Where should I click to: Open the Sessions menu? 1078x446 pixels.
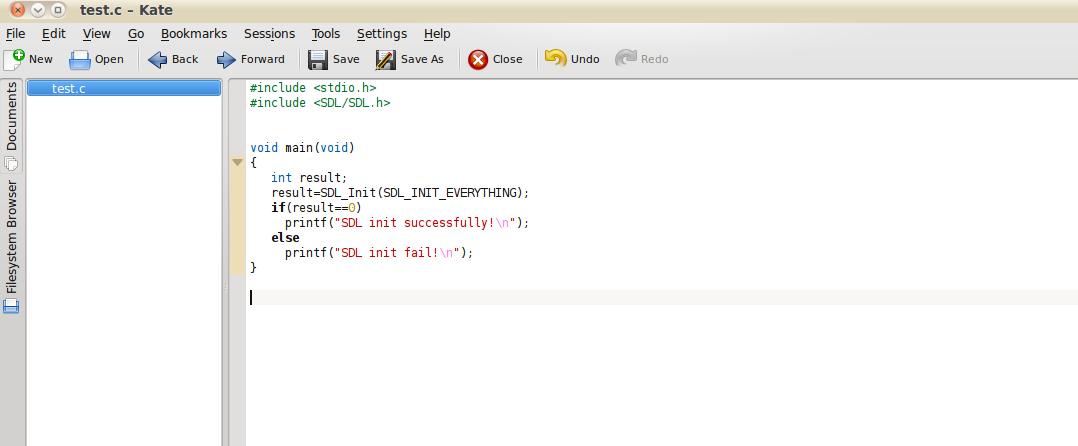[x=269, y=33]
